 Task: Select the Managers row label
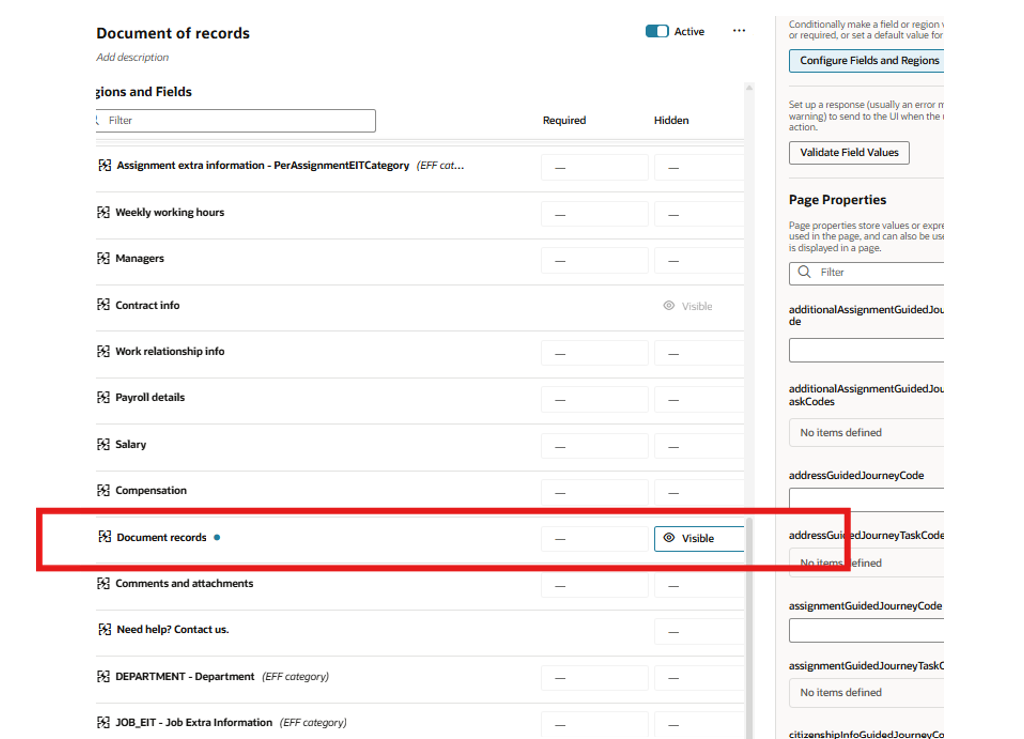pos(140,259)
